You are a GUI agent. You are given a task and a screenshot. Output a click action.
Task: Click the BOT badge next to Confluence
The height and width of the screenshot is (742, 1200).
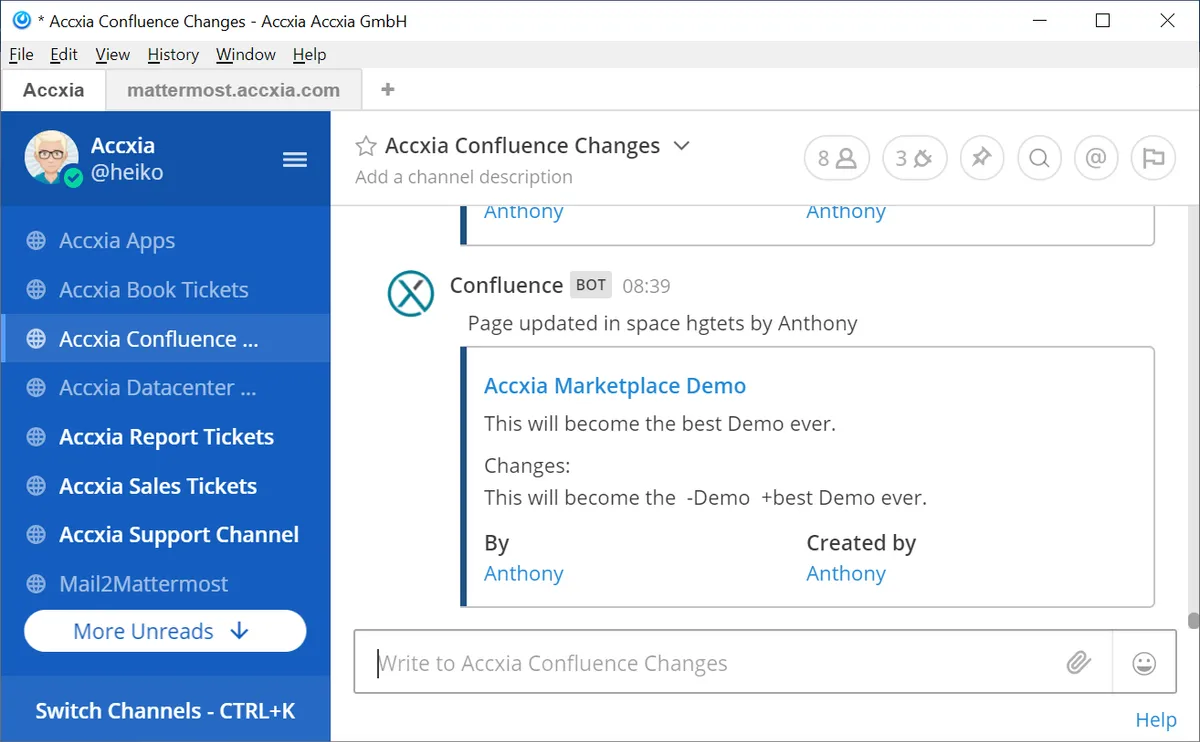591,285
